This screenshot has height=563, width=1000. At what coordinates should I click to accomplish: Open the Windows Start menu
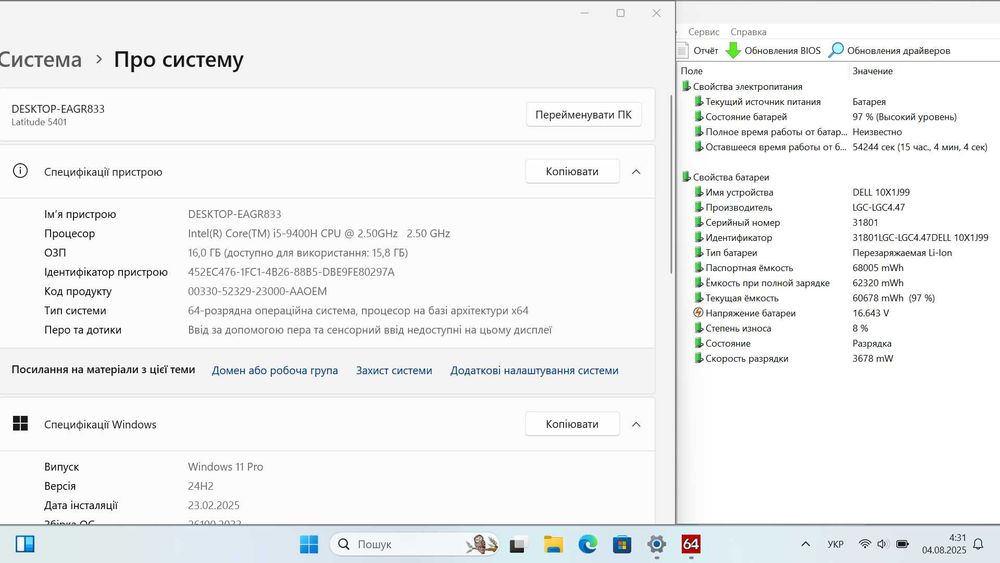tap(309, 544)
